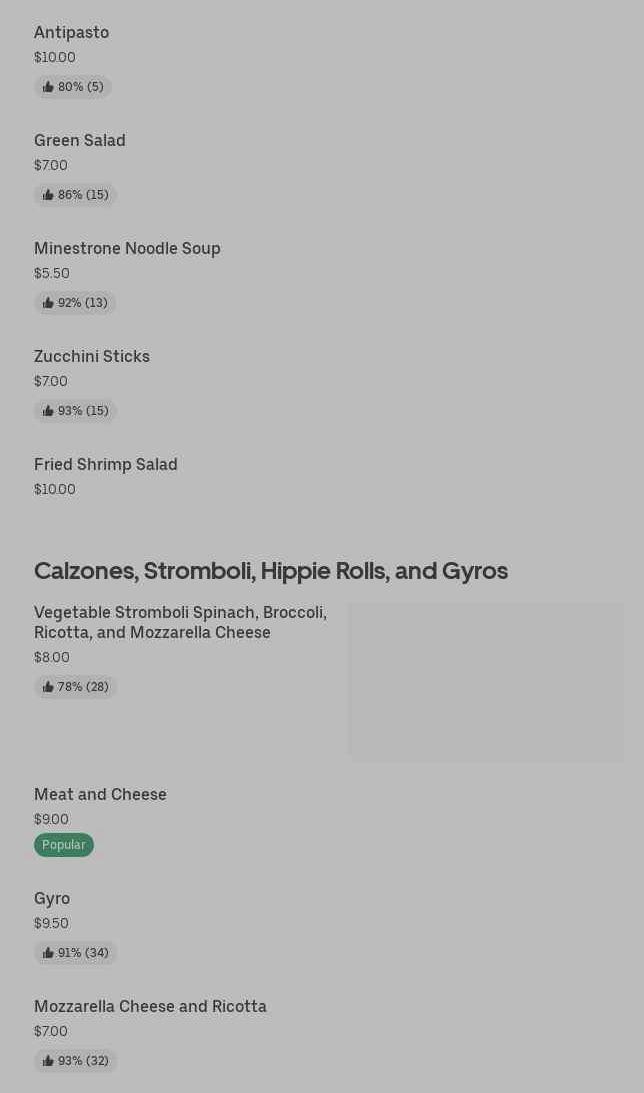
Task: Click the Vegetable Stromboli image placeholder
Action: (x=486, y=682)
